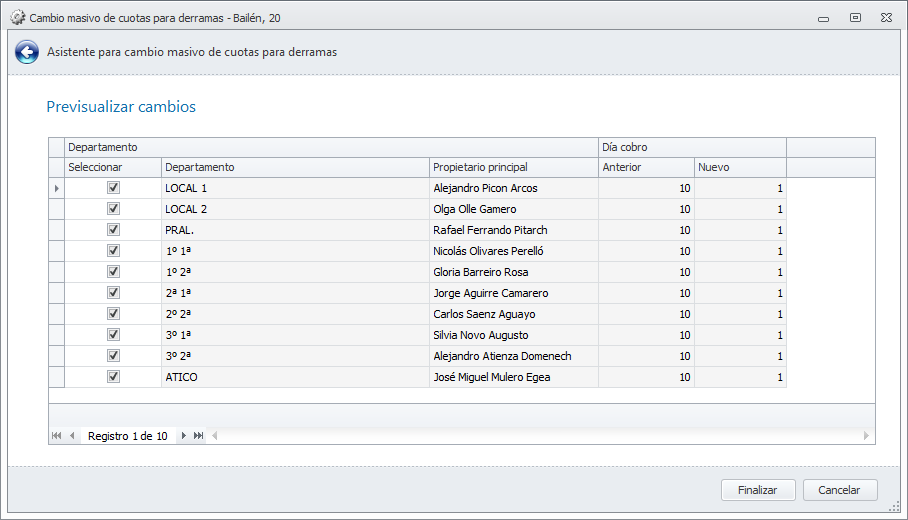Select the Nuevo cell for LOCAL 2

click(x=740, y=209)
